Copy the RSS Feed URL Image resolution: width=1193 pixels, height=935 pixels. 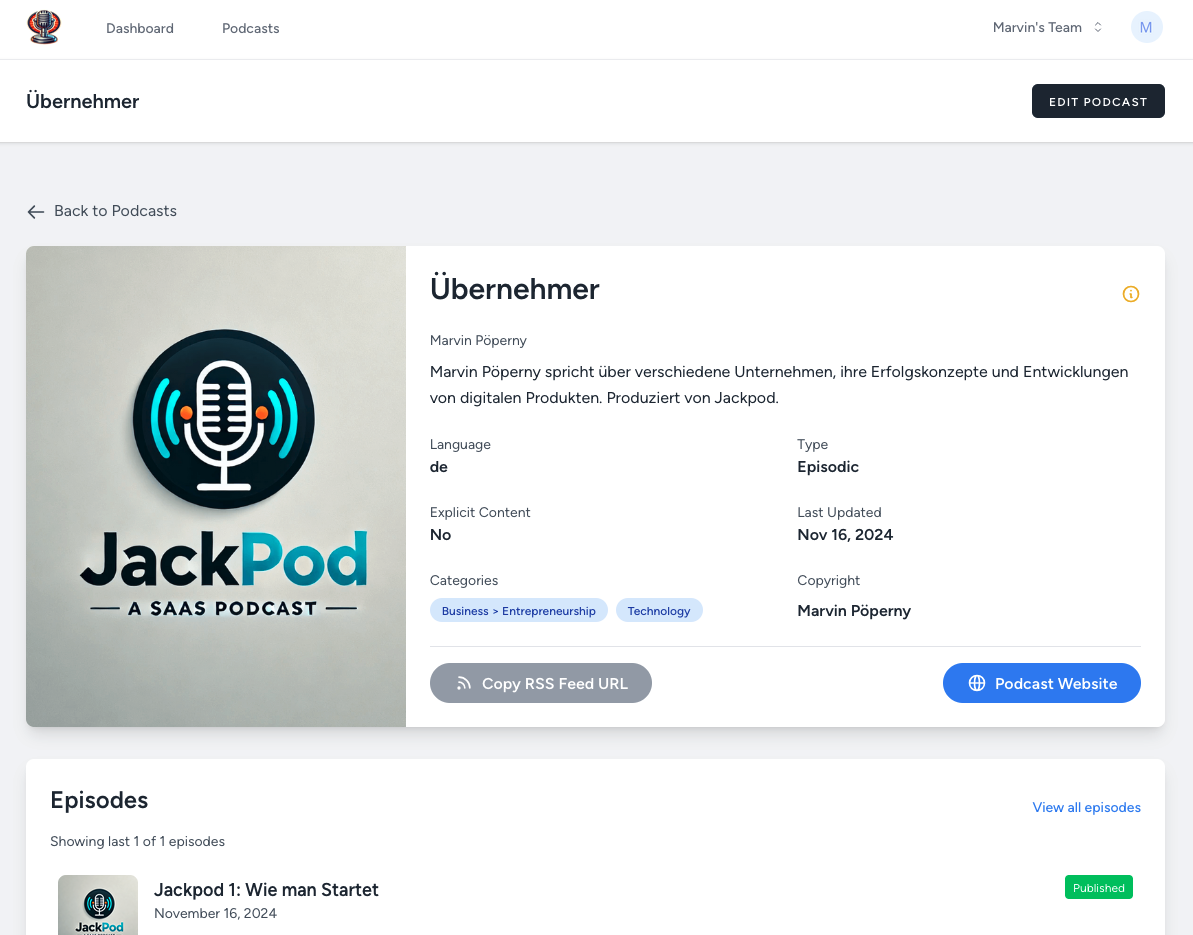click(x=541, y=683)
